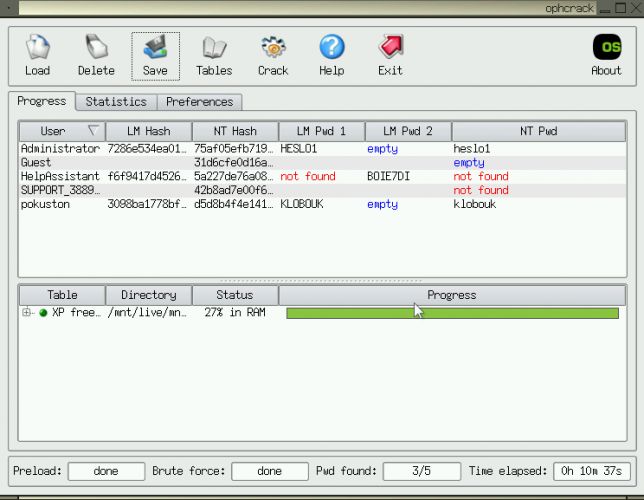Click the Pwd found 3/5 field

[x=422, y=471]
